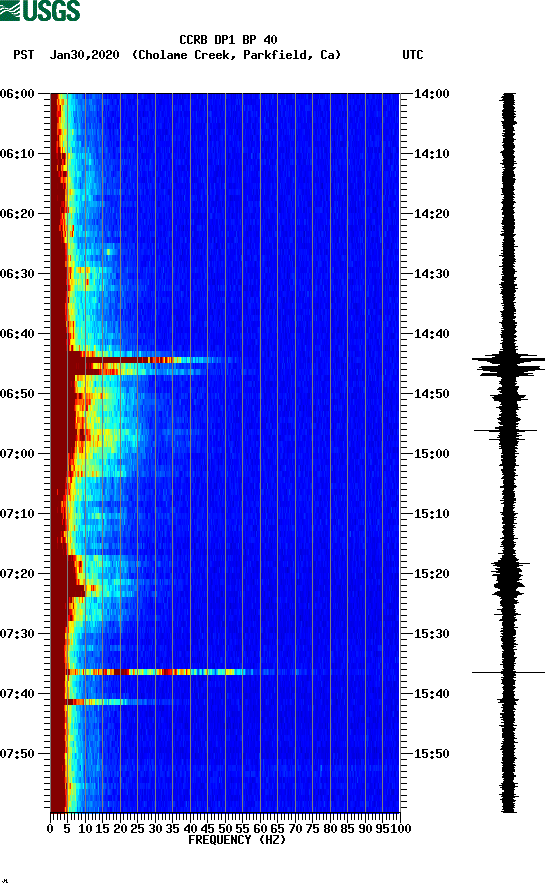Click the '06:50' PST time label
Image resolution: width=552 pixels, height=892 pixels.
pos(18,394)
